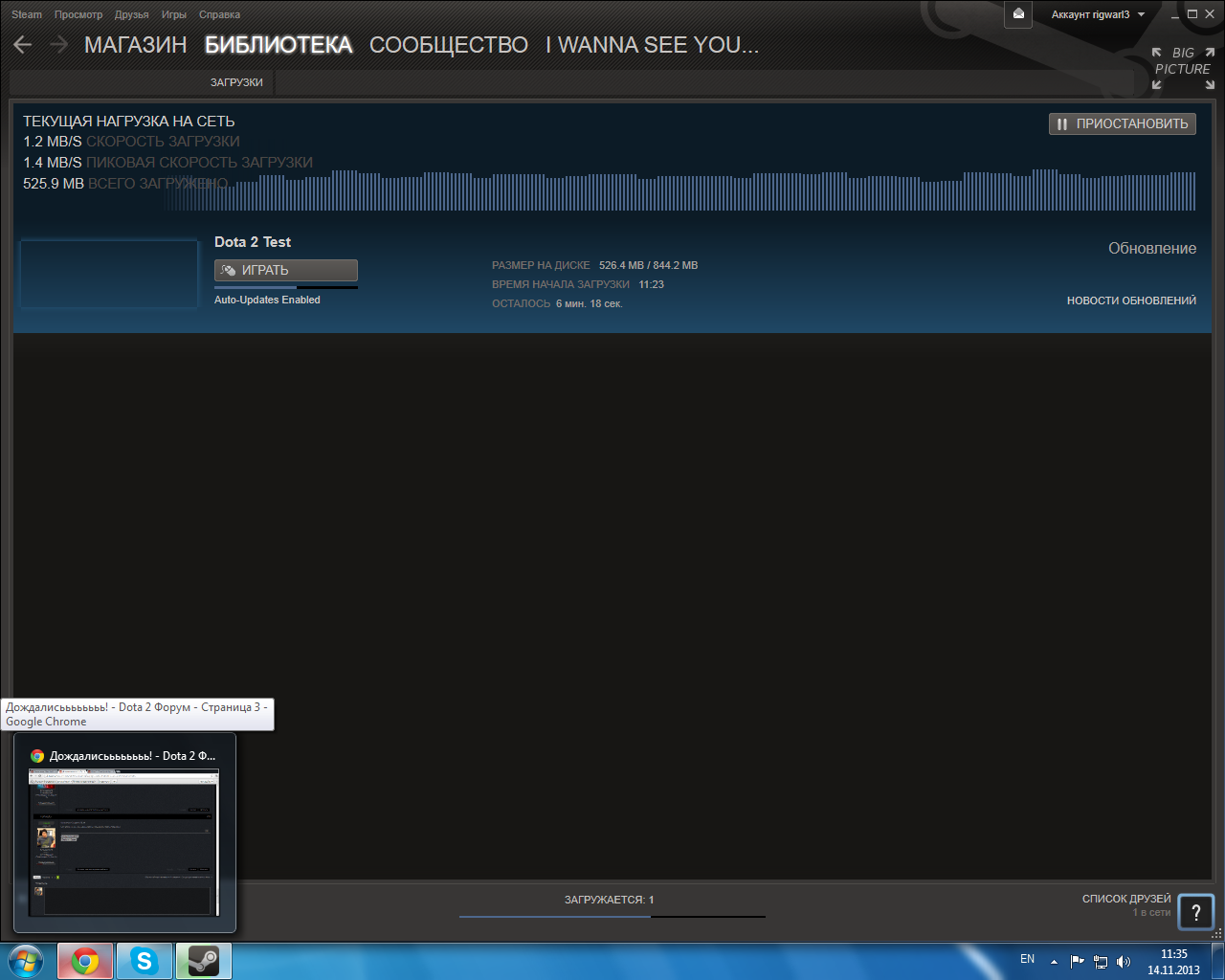Click the forward navigation arrow
This screenshot has width=1225, height=980.
point(59,45)
